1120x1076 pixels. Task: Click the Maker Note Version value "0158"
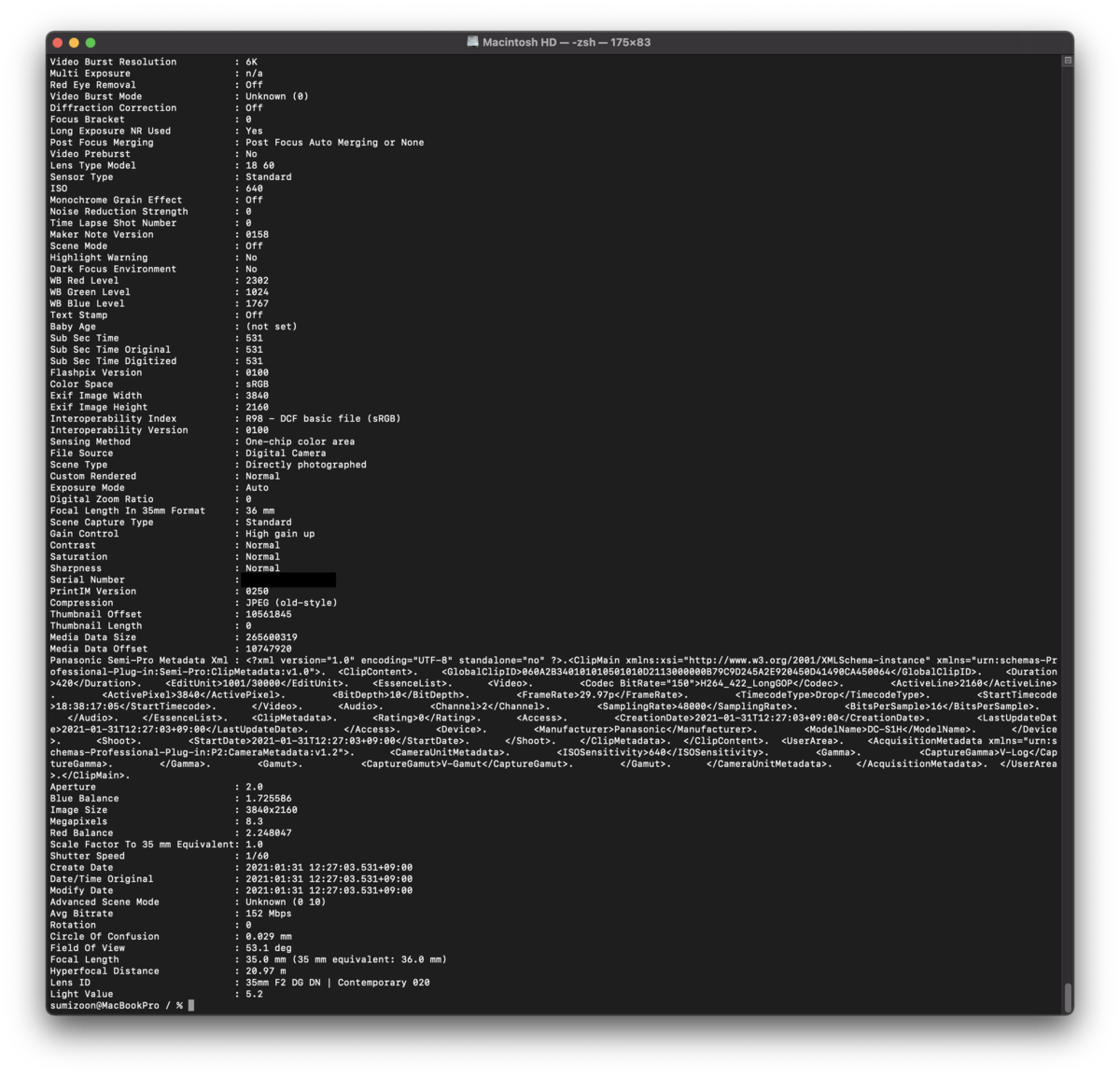tap(258, 235)
